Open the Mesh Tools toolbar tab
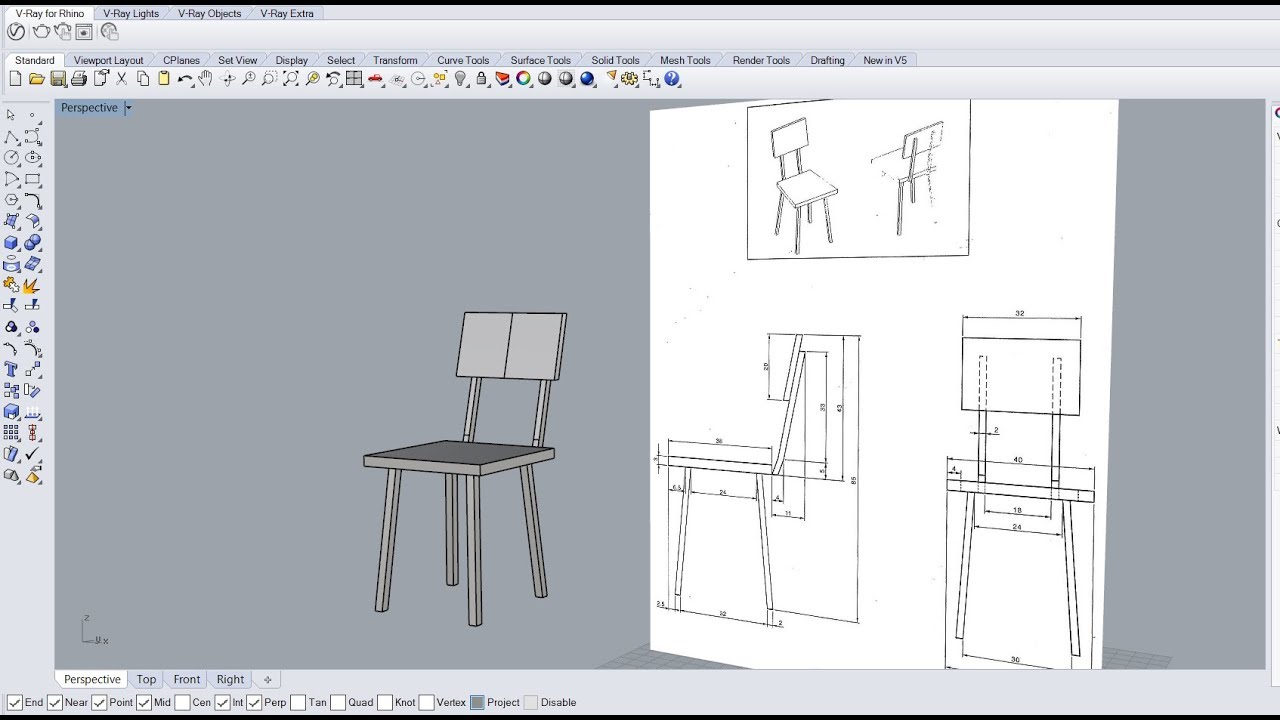 pos(685,60)
